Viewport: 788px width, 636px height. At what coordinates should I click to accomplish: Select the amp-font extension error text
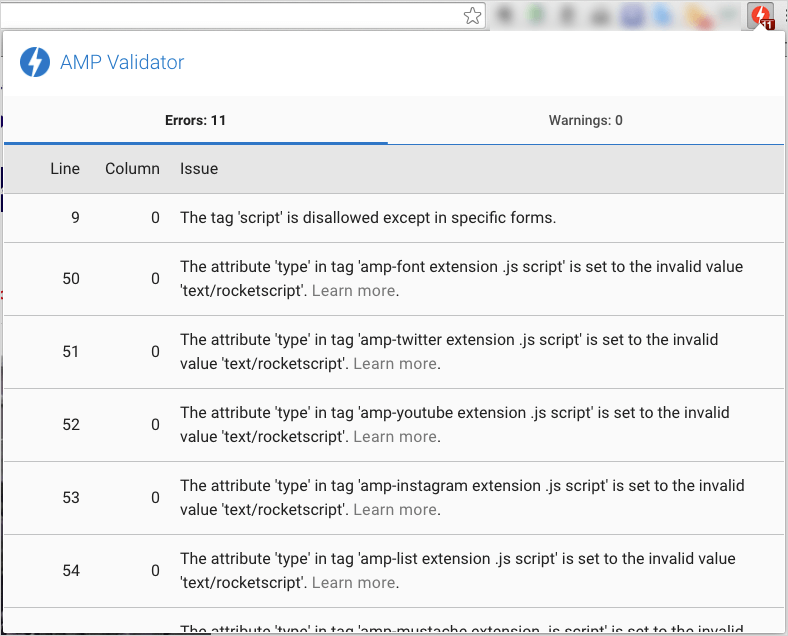[461, 279]
